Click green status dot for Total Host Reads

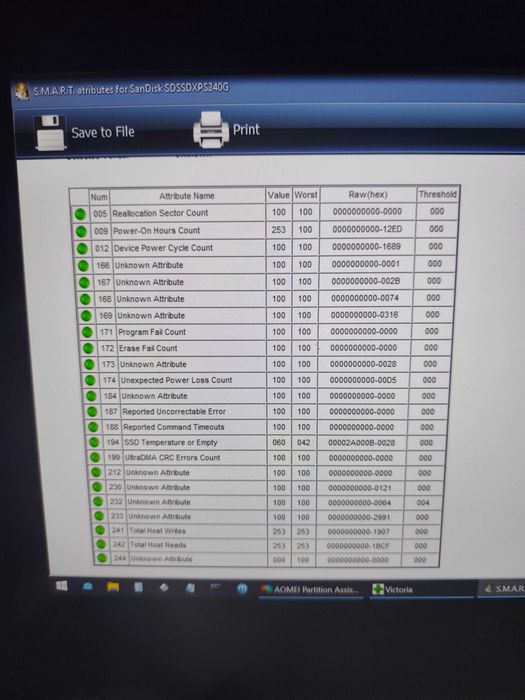(101, 545)
